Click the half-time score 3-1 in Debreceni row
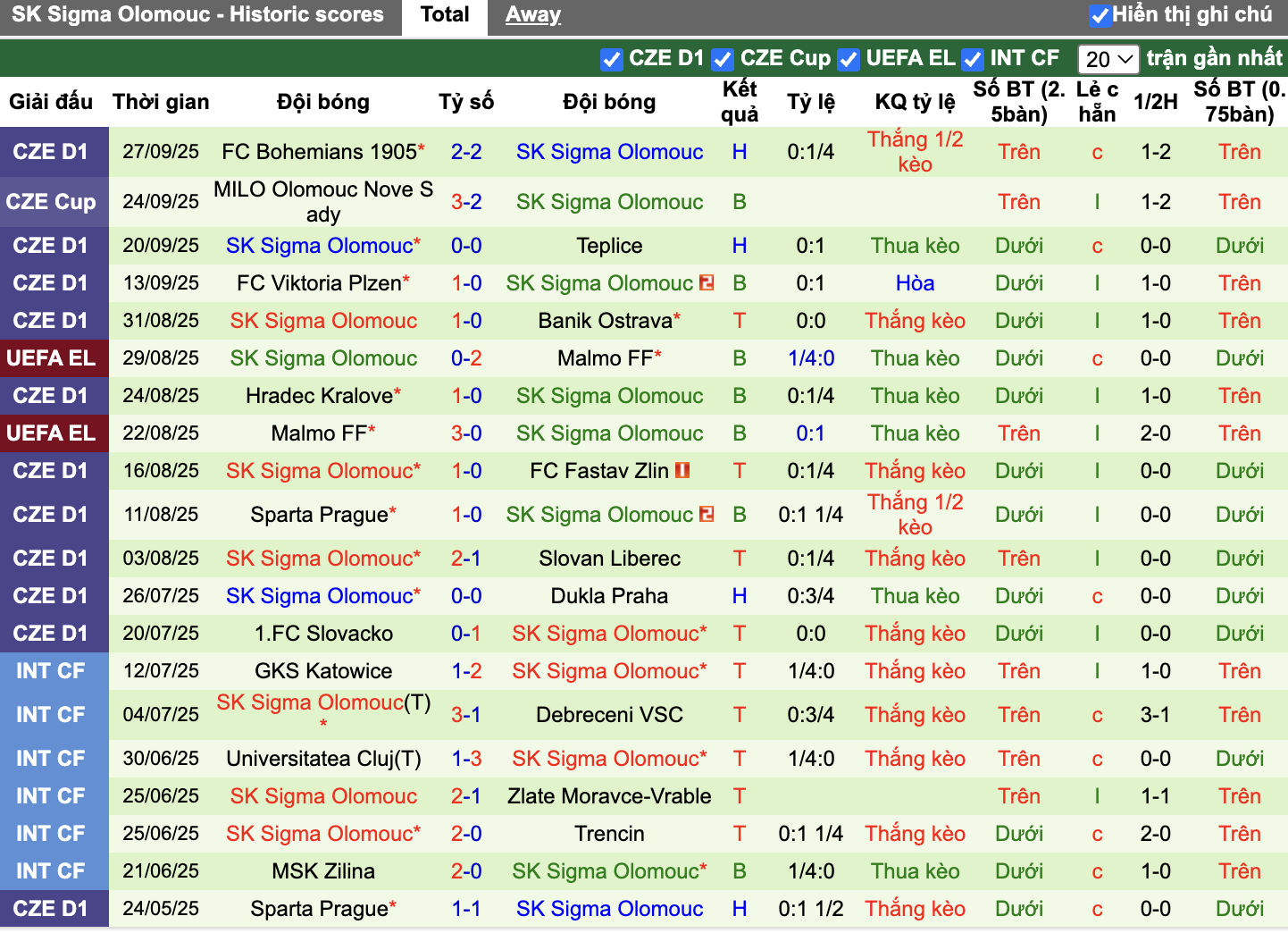1288x933 pixels. (x=1156, y=715)
